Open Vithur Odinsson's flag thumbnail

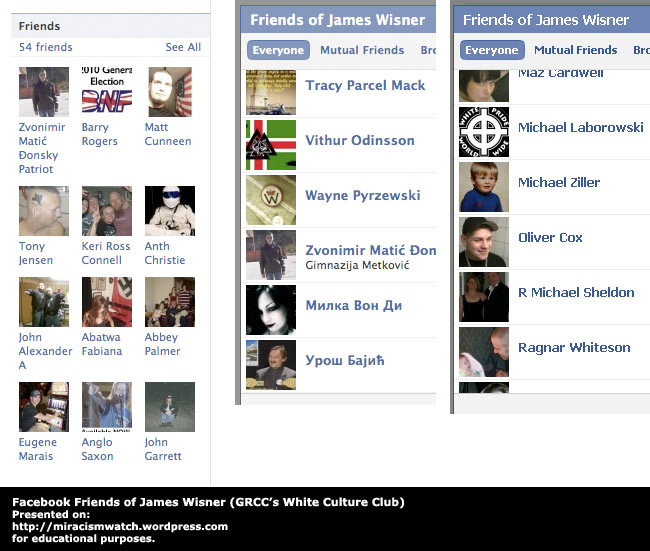click(271, 145)
